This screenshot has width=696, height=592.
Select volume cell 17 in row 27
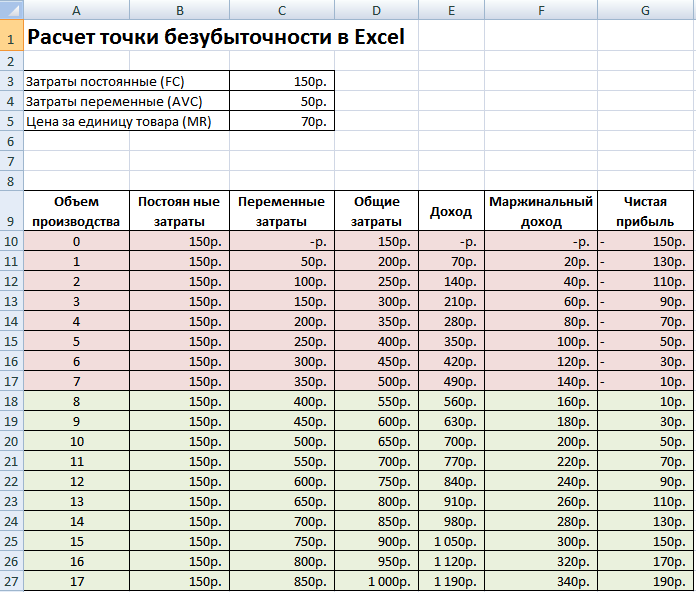tap(76, 581)
